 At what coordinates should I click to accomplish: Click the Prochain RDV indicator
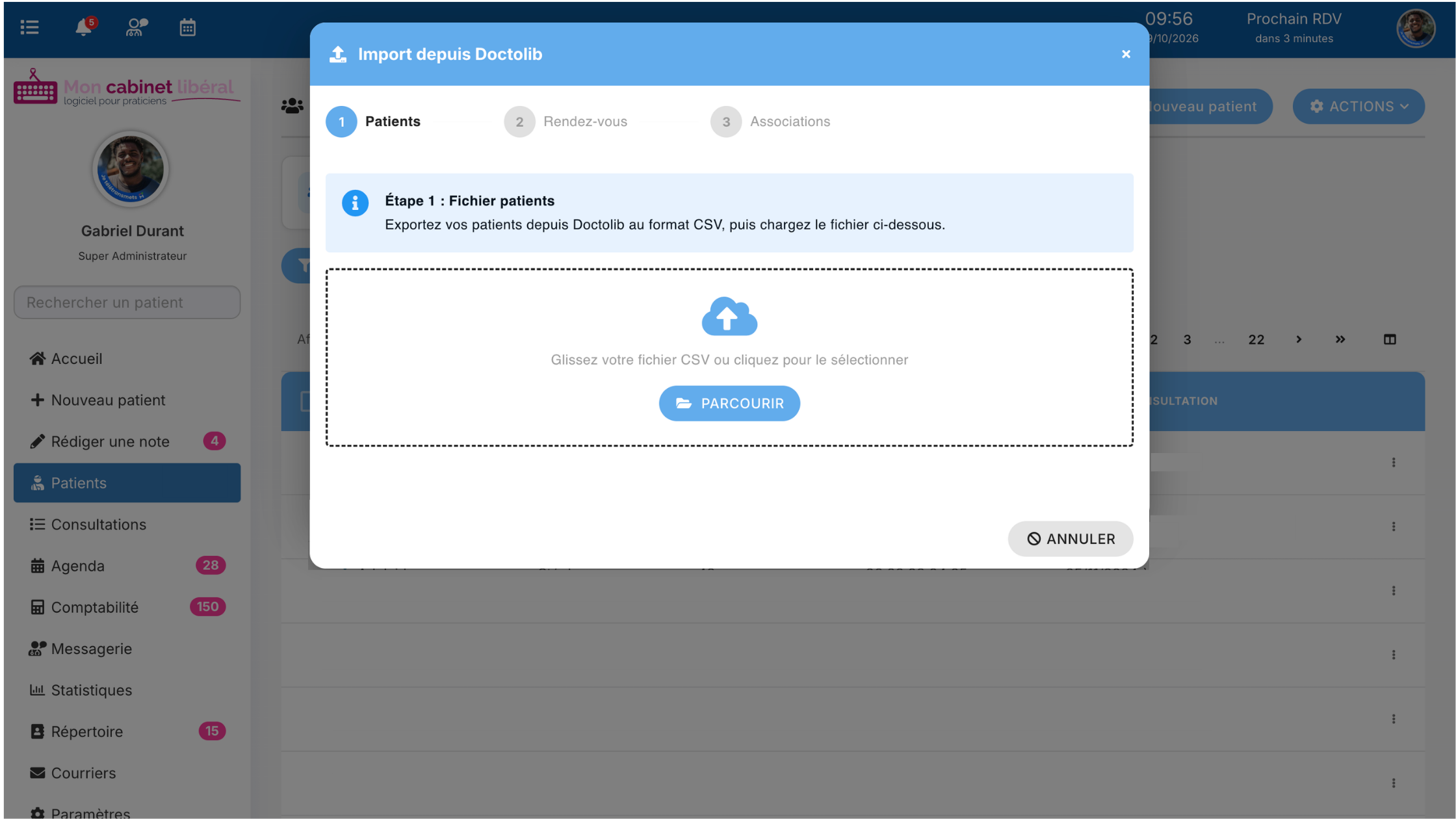1293,28
